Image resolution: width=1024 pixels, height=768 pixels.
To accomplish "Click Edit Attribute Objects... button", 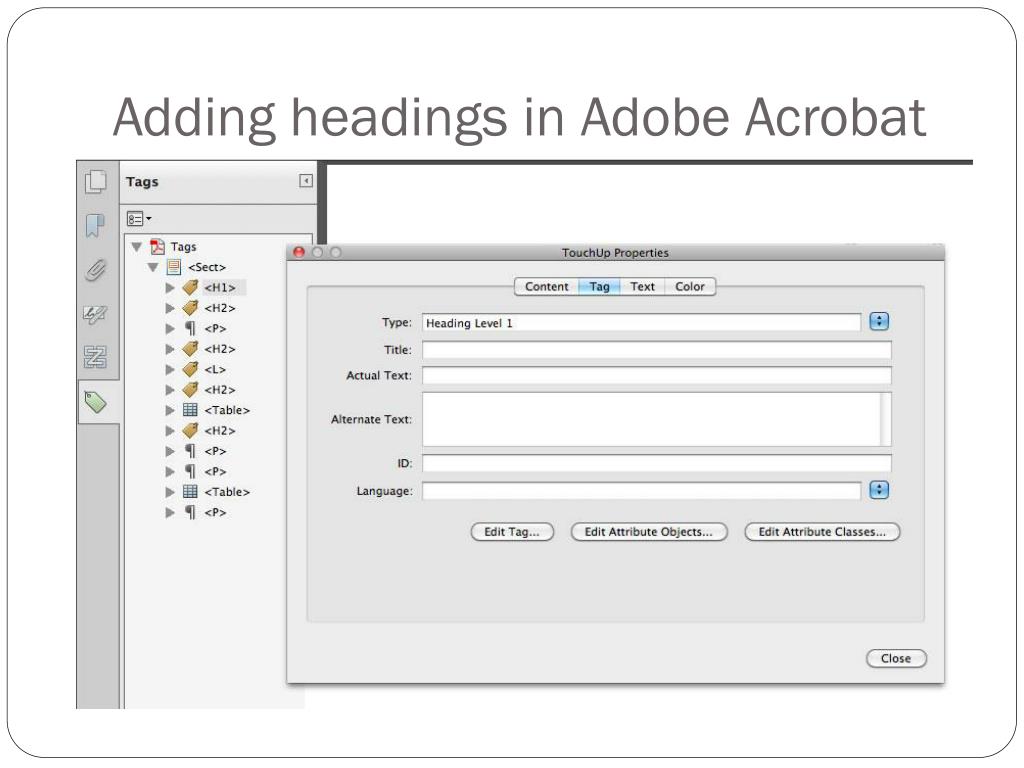I will coord(648,532).
